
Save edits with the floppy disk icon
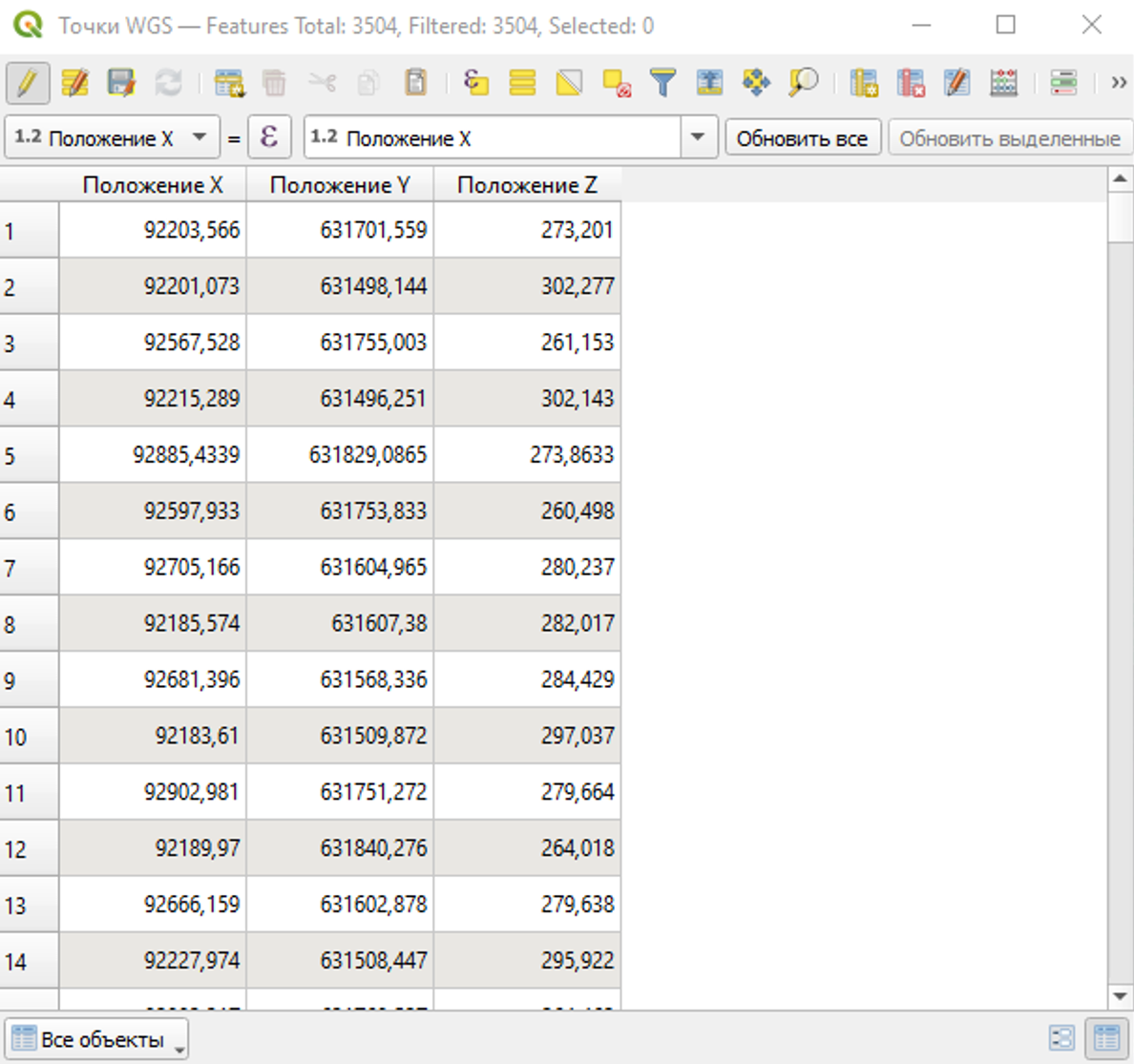click(x=121, y=83)
